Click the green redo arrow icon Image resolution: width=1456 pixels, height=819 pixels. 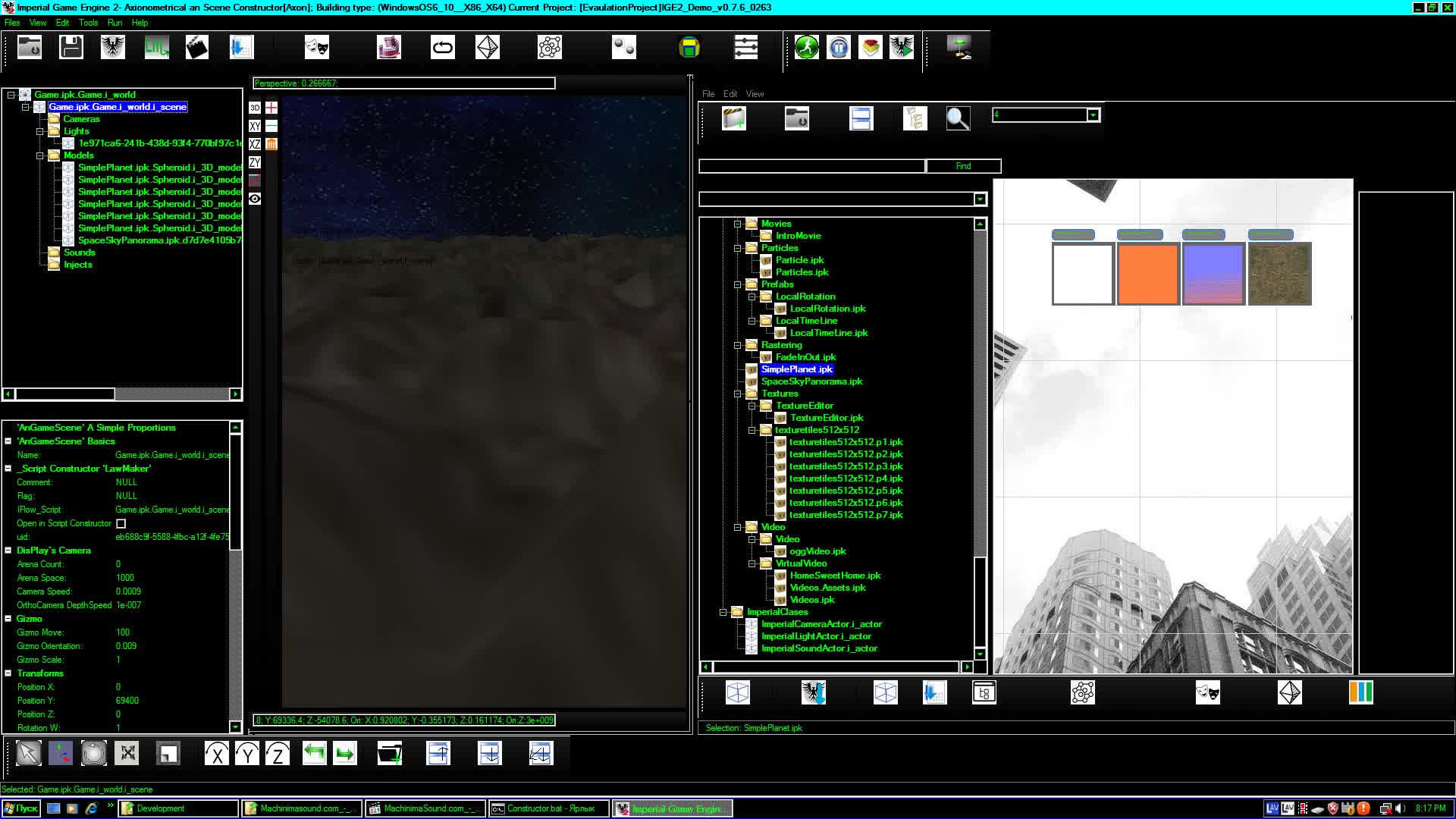pyautogui.click(x=345, y=752)
